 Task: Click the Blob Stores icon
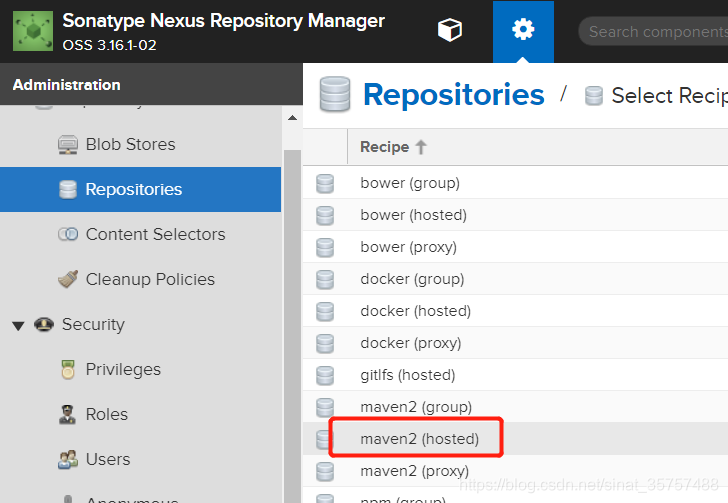[68, 144]
